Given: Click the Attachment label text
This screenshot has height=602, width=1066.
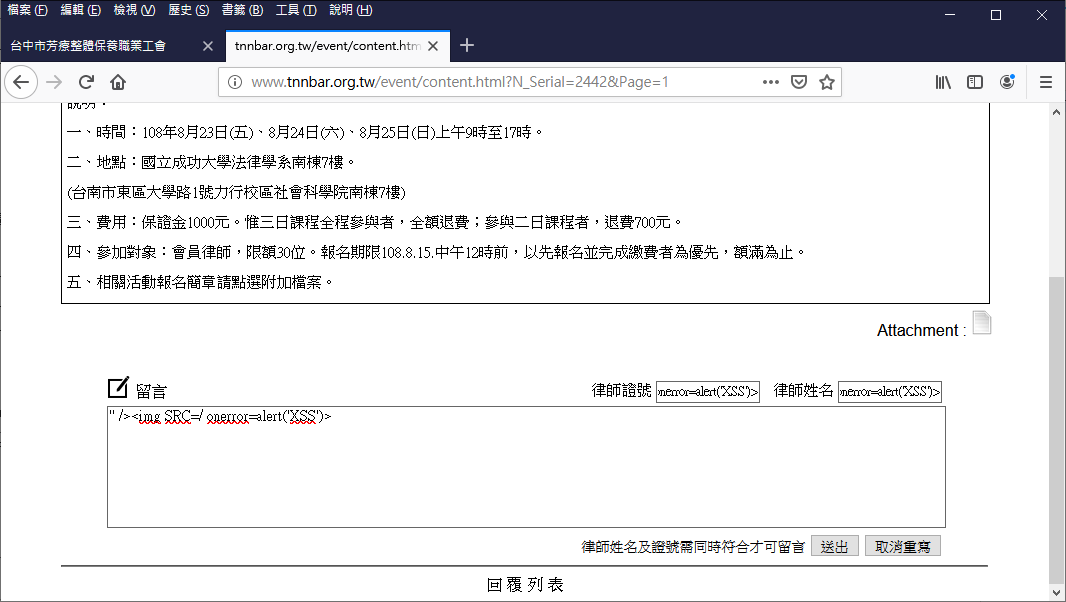Looking at the screenshot, I should click(x=921, y=331).
